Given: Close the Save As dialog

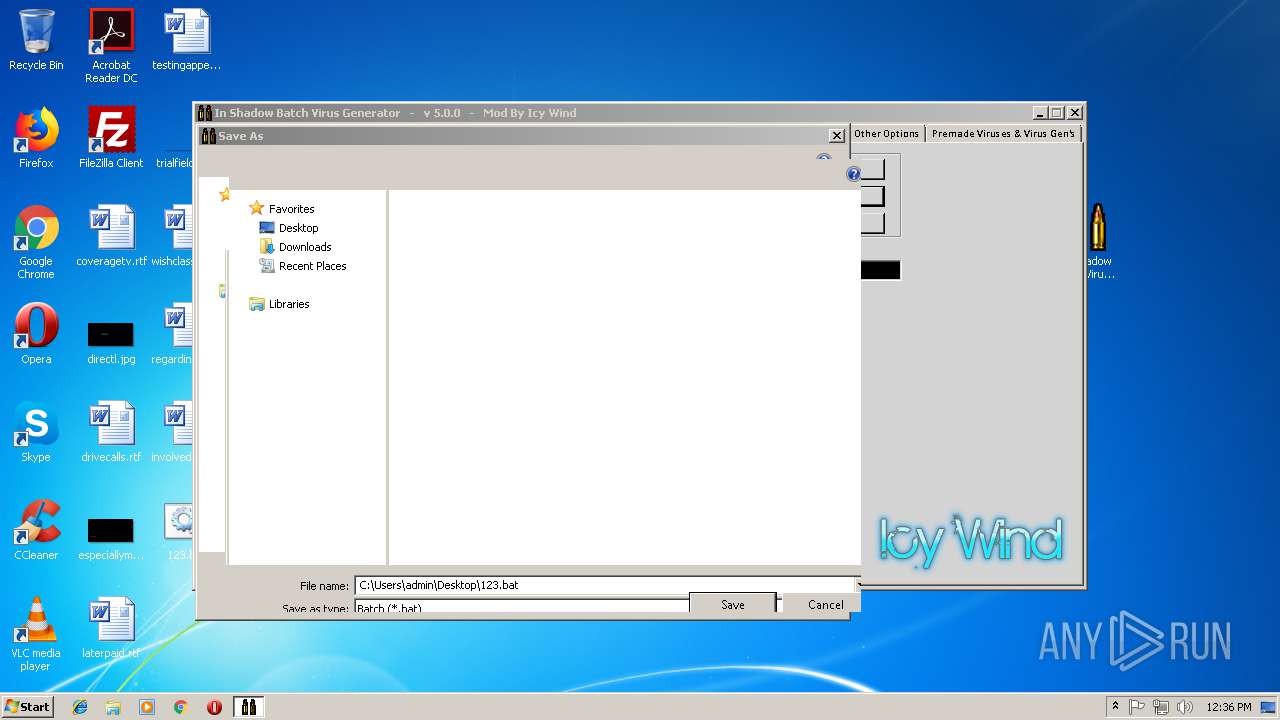Looking at the screenshot, I should pos(837,136).
